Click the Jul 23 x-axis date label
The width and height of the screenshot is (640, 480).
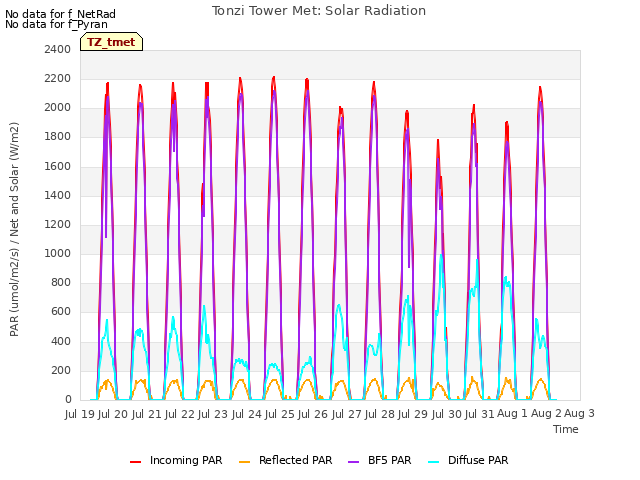tap(213, 414)
